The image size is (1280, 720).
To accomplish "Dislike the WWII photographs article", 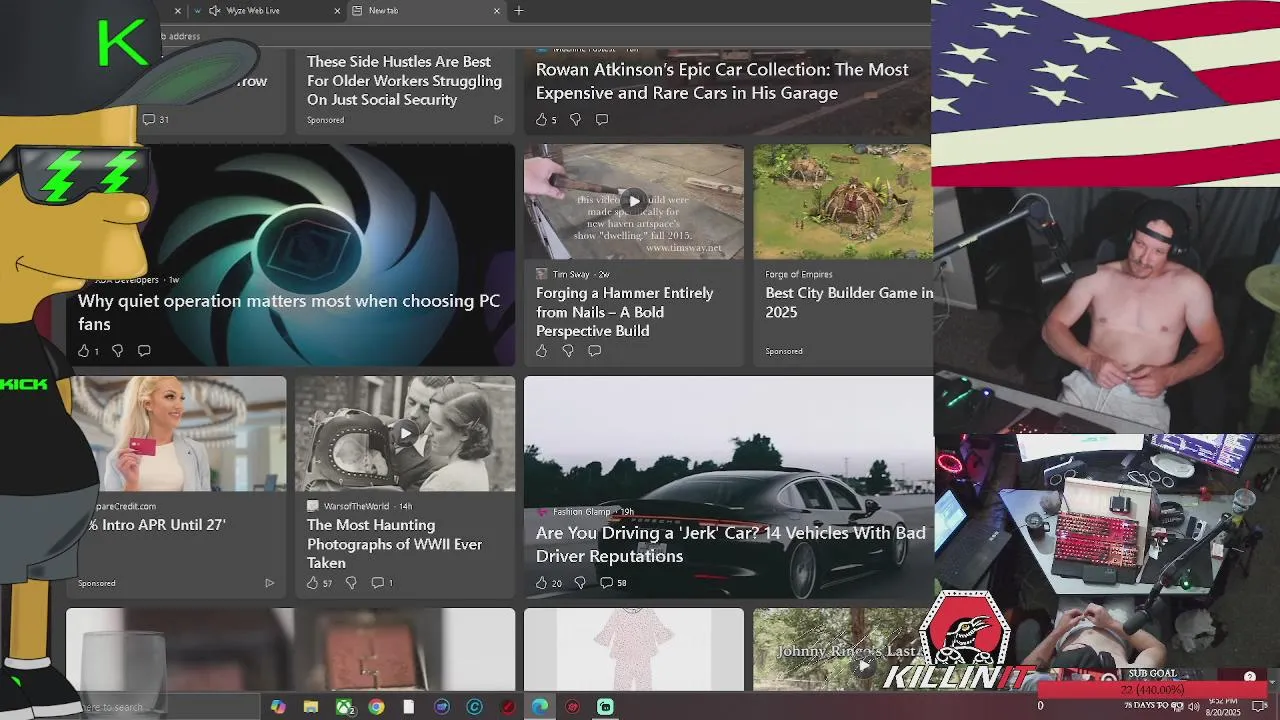I will pyautogui.click(x=351, y=583).
